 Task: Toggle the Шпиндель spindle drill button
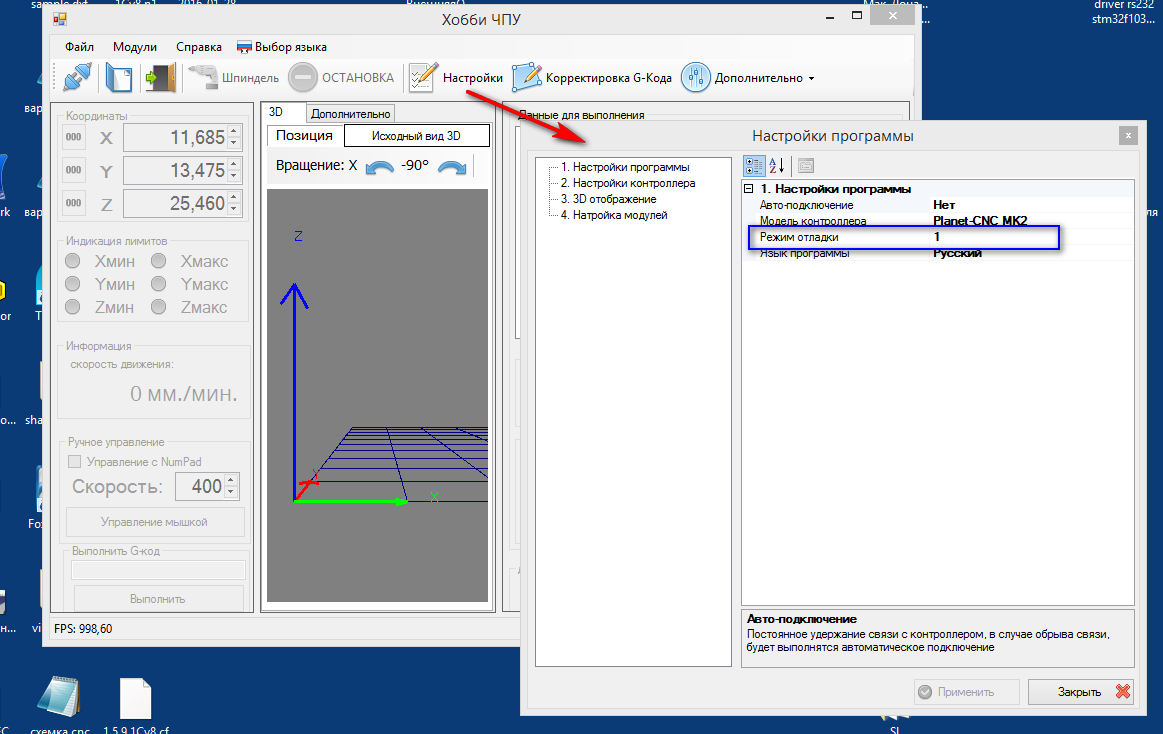pyautogui.click(x=233, y=78)
